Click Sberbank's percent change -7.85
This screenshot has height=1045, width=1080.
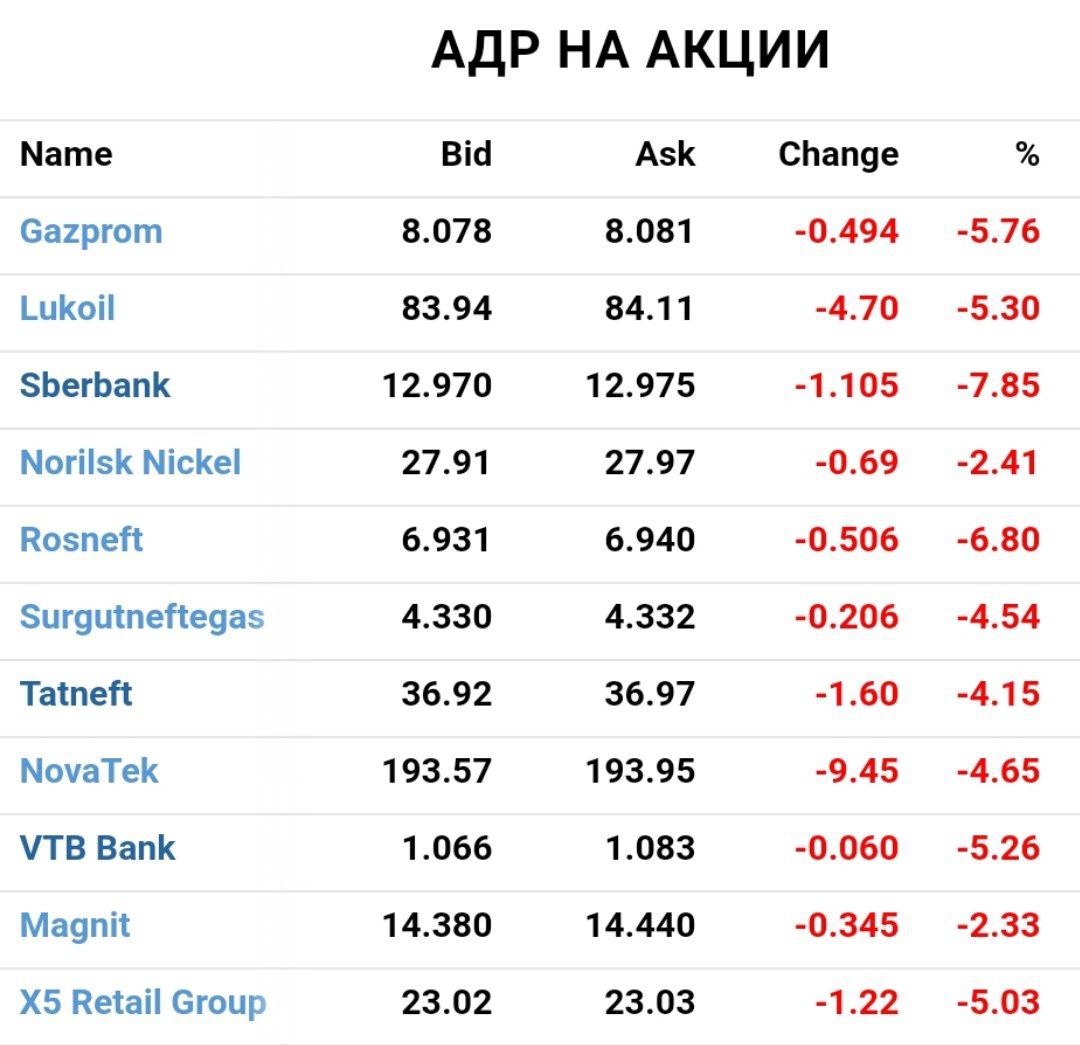coord(998,385)
